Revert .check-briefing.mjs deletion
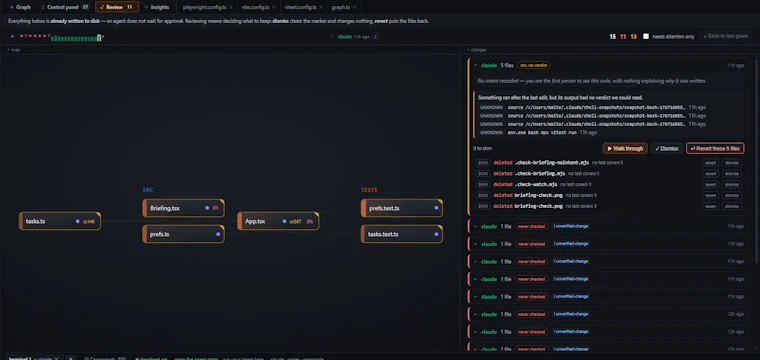Viewport: 760px width, 360px height. pyautogui.click(x=710, y=173)
